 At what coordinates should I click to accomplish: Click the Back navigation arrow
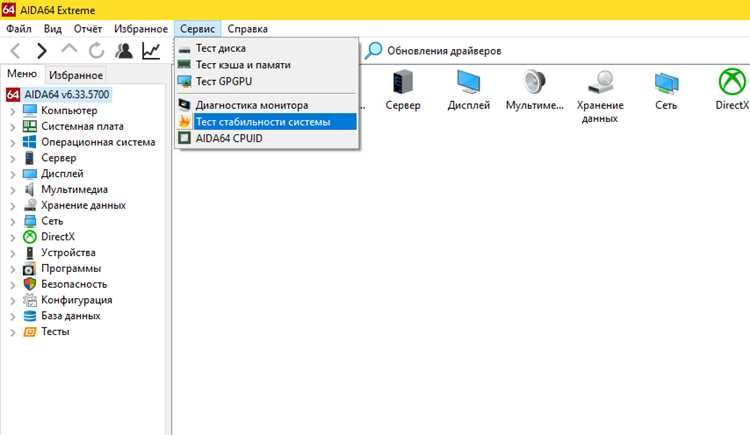(16, 50)
